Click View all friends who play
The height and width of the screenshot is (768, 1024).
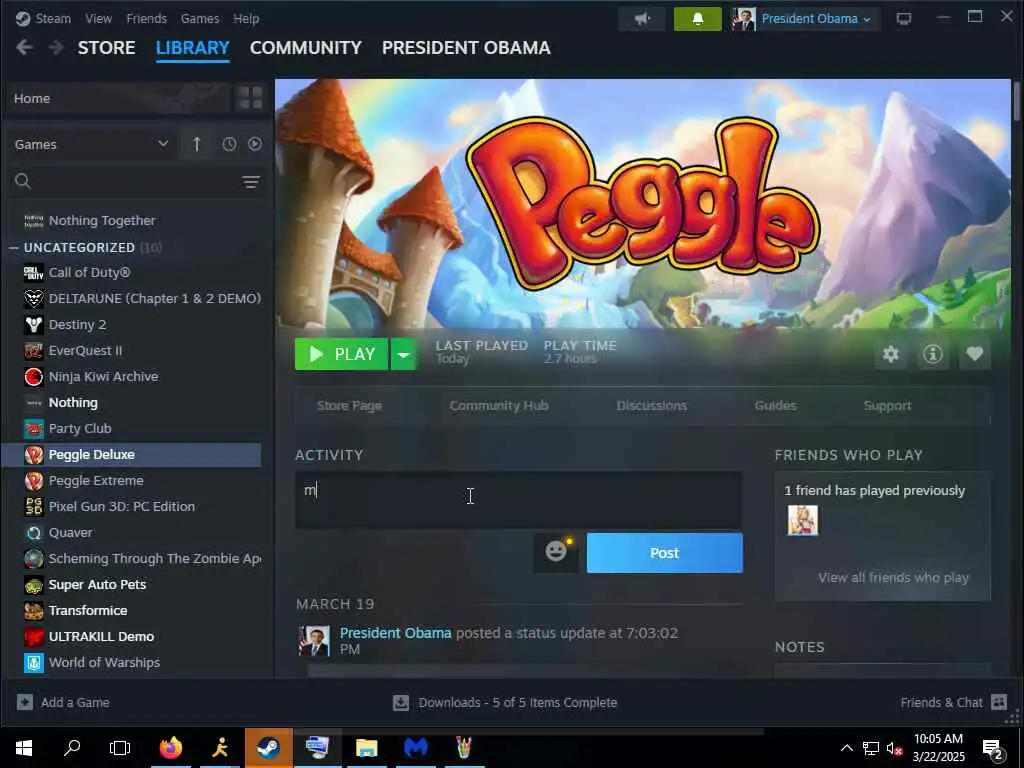pos(893,577)
